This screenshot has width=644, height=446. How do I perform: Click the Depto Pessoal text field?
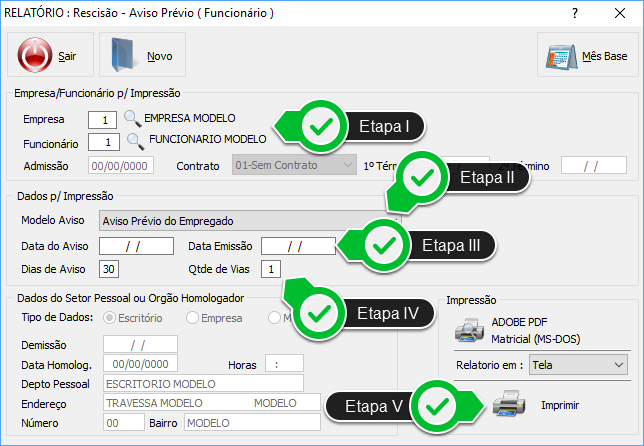(202, 383)
